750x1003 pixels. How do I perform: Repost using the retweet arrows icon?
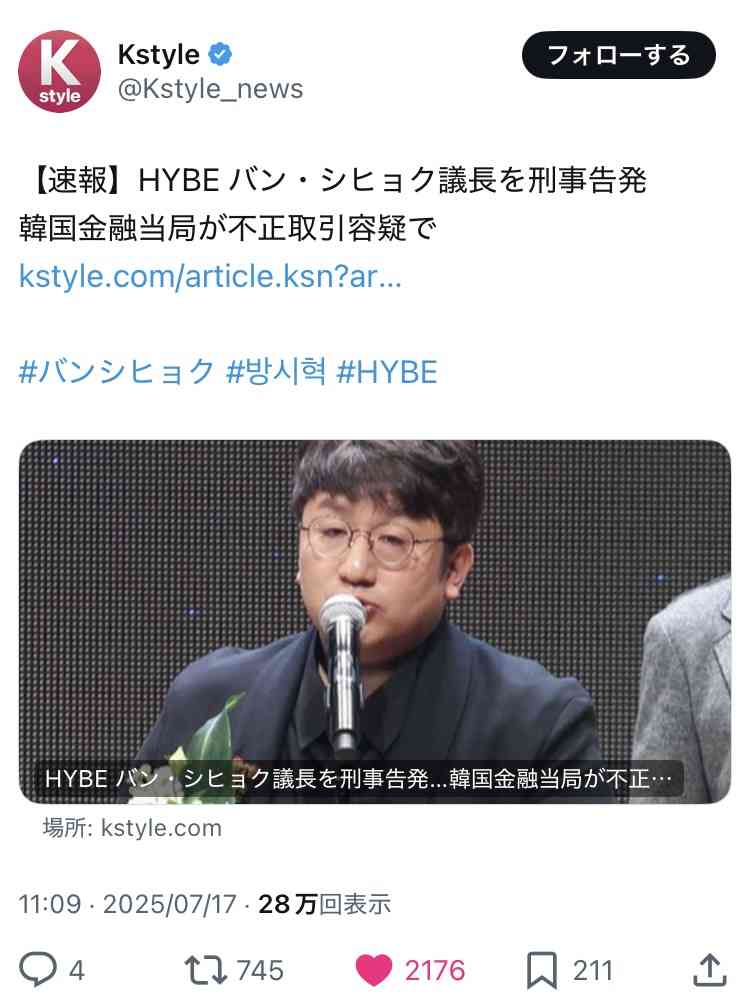[x=205, y=970]
